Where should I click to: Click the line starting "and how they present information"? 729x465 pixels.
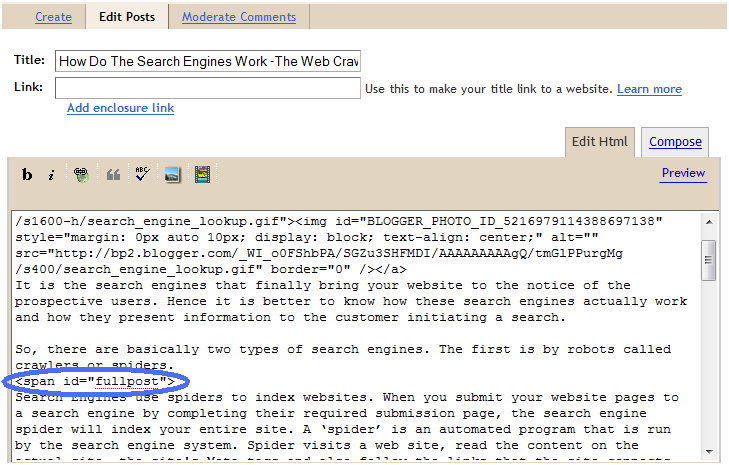tap(290, 318)
